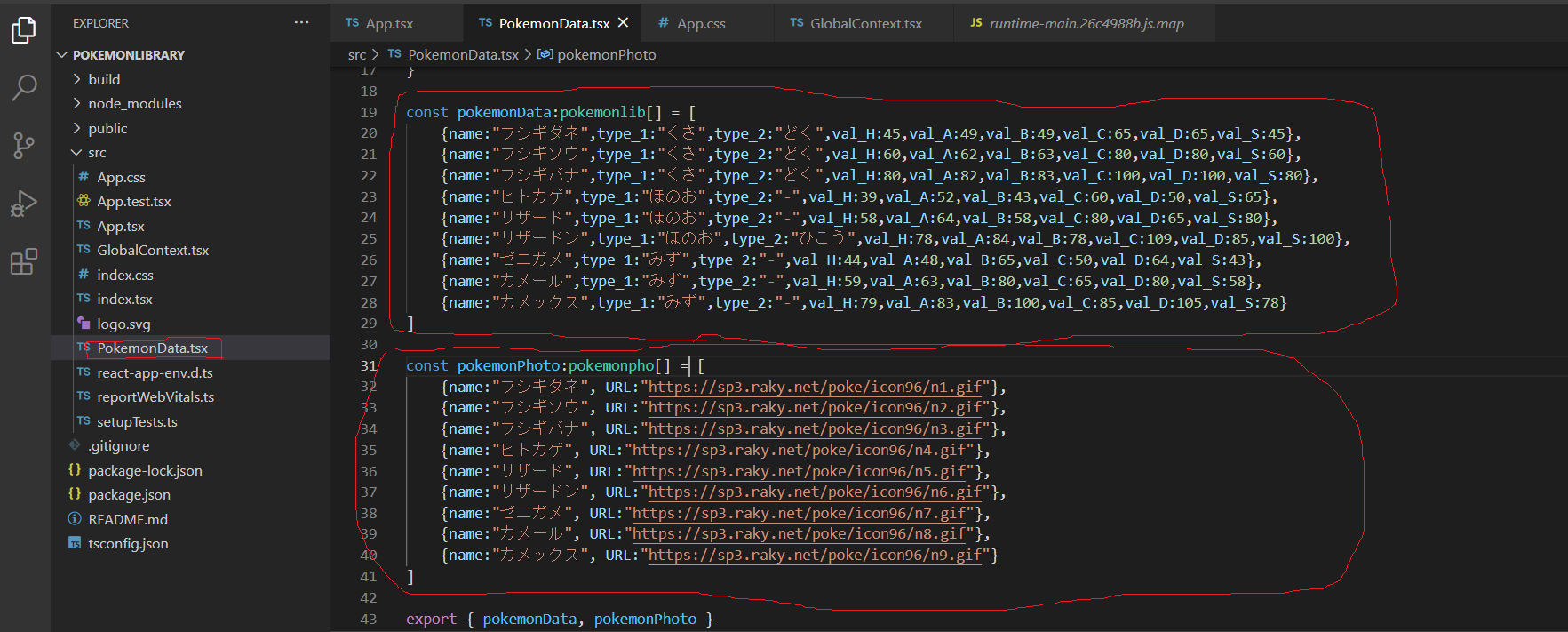Screen dimensions: 1568x632
Task: Follow the n6.gif URL link on line 37
Action: pyautogui.click(x=815, y=492)
